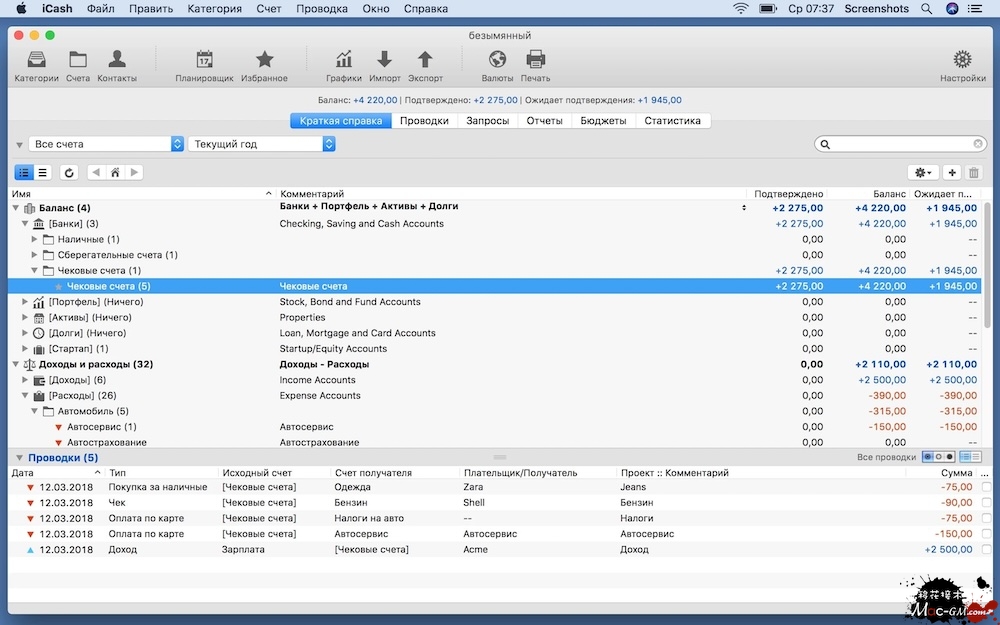Image resolution: width=1000 pixels, height=625 pixels.
Task: Tick the checkbox for the Acme income row
Action: pyautogui.click(x=986, y=550)
